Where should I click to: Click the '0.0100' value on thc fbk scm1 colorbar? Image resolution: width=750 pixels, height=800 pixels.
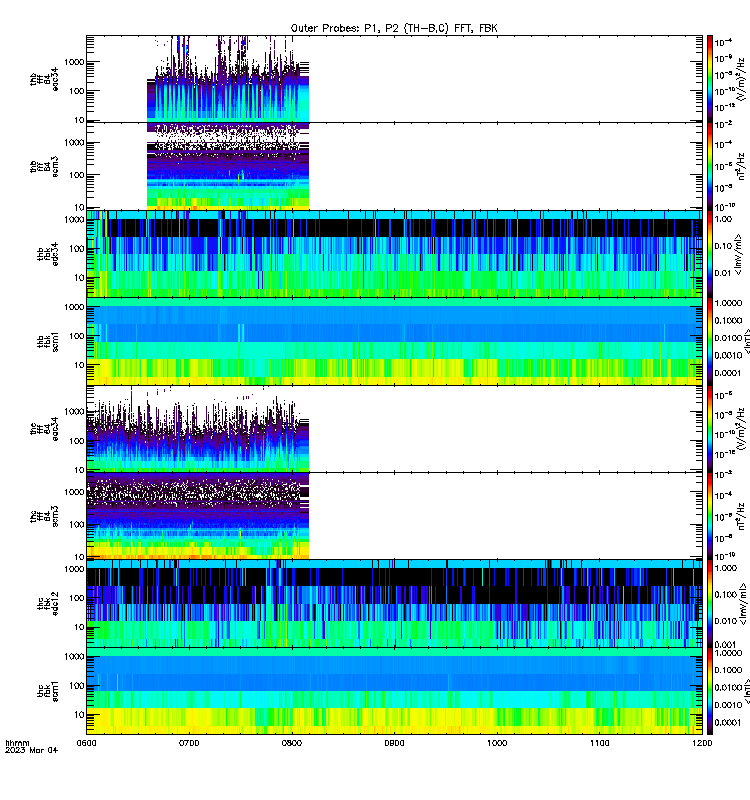(728, 687)
